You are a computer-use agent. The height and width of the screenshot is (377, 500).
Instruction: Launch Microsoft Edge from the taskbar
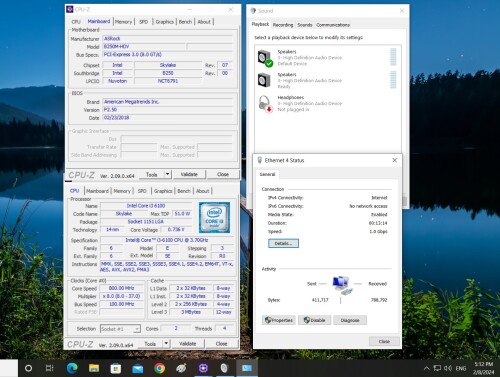tap(72, 368)
